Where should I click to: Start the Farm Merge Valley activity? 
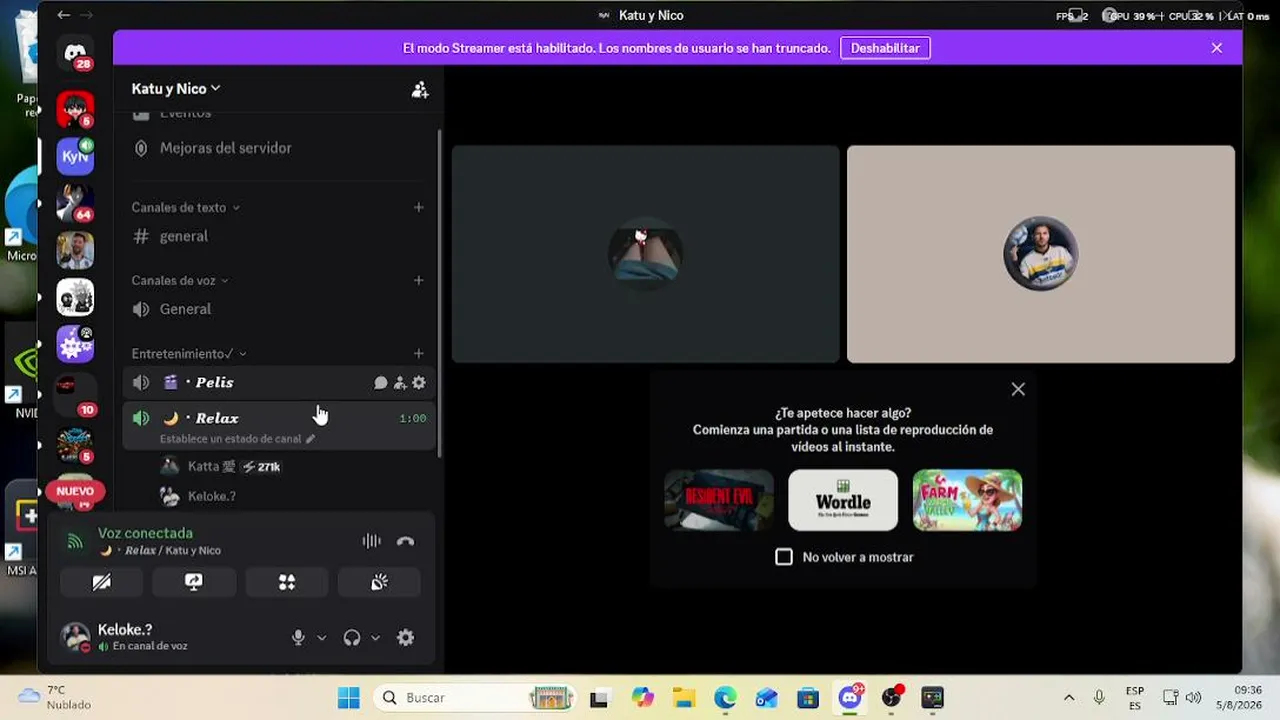(967, 500)
